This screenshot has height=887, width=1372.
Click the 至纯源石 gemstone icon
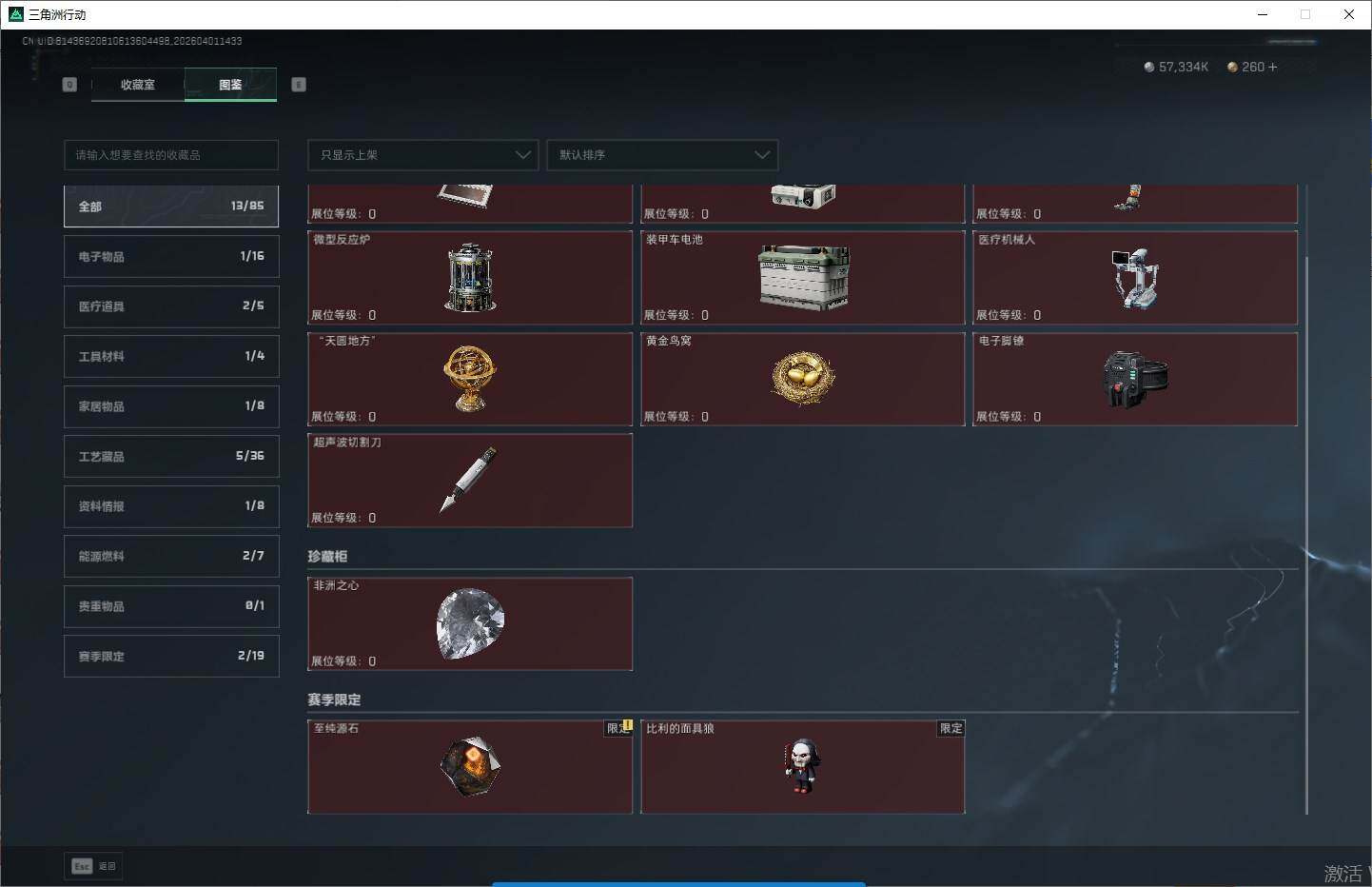click(470, 766)
